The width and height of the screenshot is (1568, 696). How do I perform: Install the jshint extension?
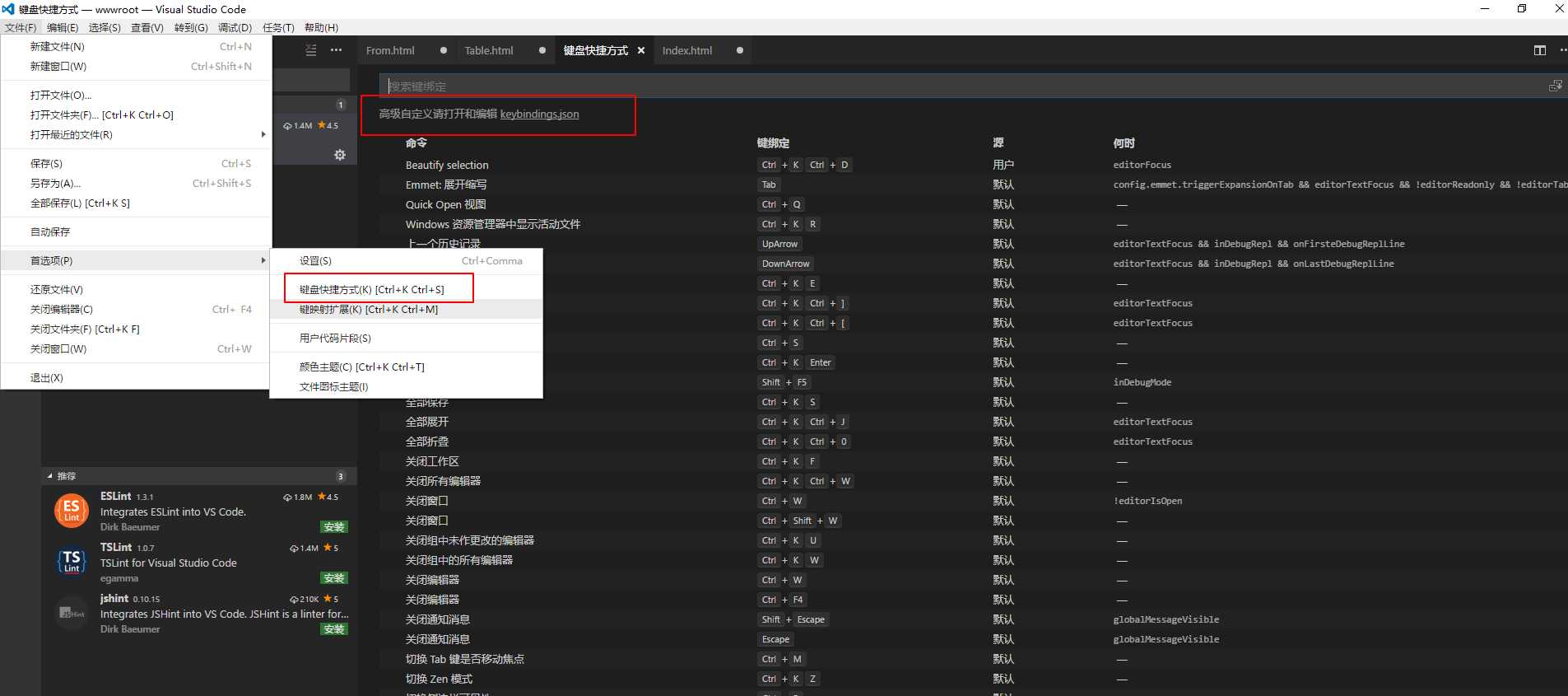point(334,628)
